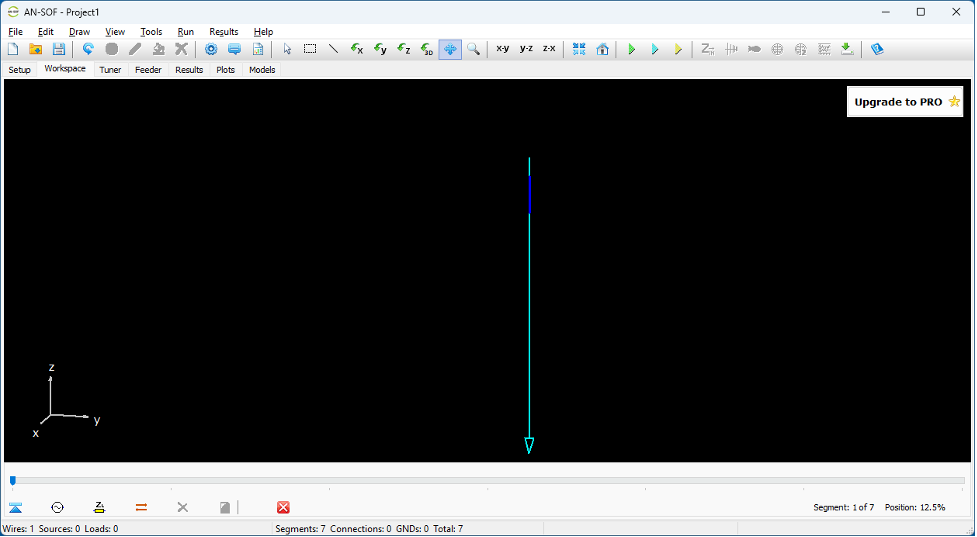977x537 pixels.
Task: Click the green download export icon
Action: pyautogui.click(x=847, y=49)
